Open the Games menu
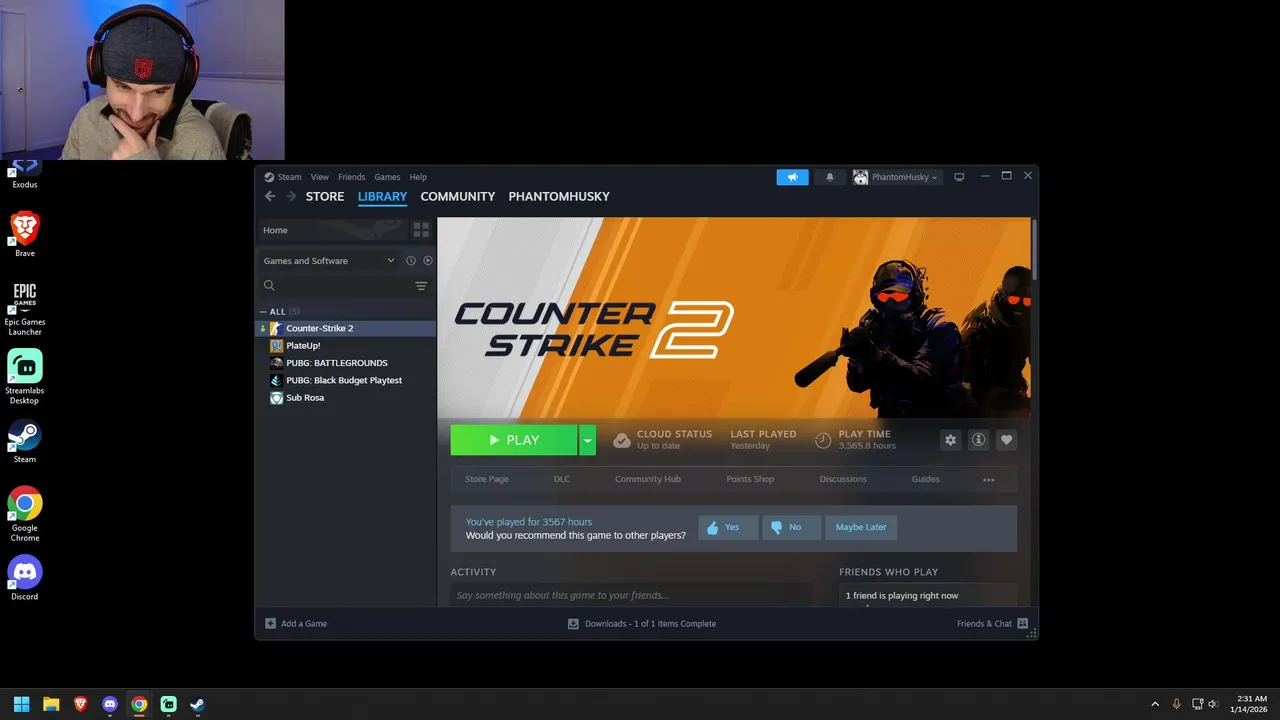Screen dimensions: 1280x720 coord(387,177)
